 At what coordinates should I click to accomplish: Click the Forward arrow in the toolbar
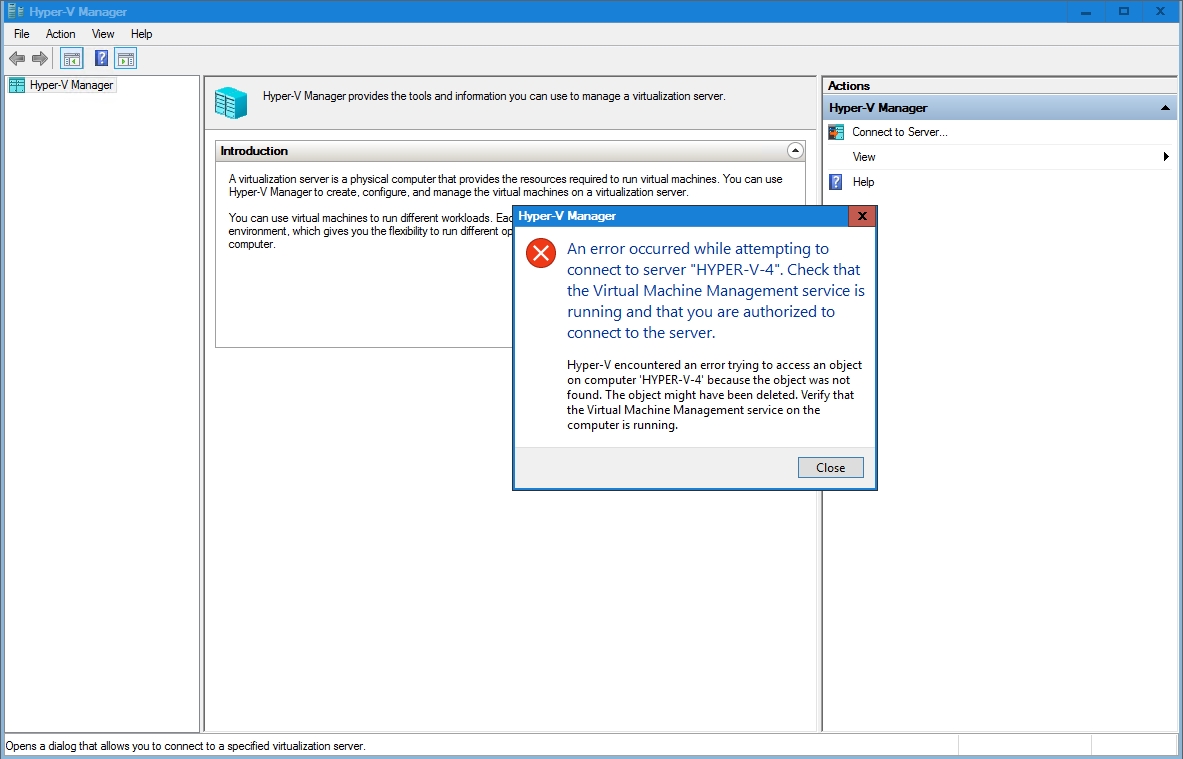[40, 58]
